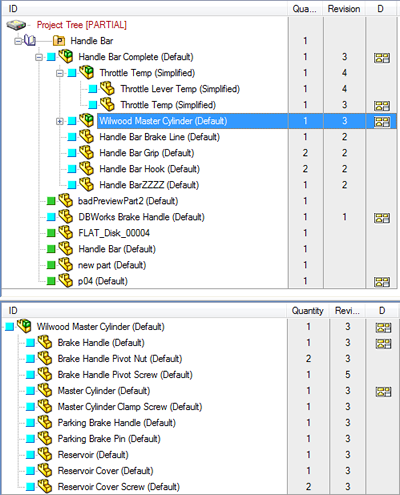Click quantity 2 in Reservoir Cover Screw row

[x=308, y=486]
